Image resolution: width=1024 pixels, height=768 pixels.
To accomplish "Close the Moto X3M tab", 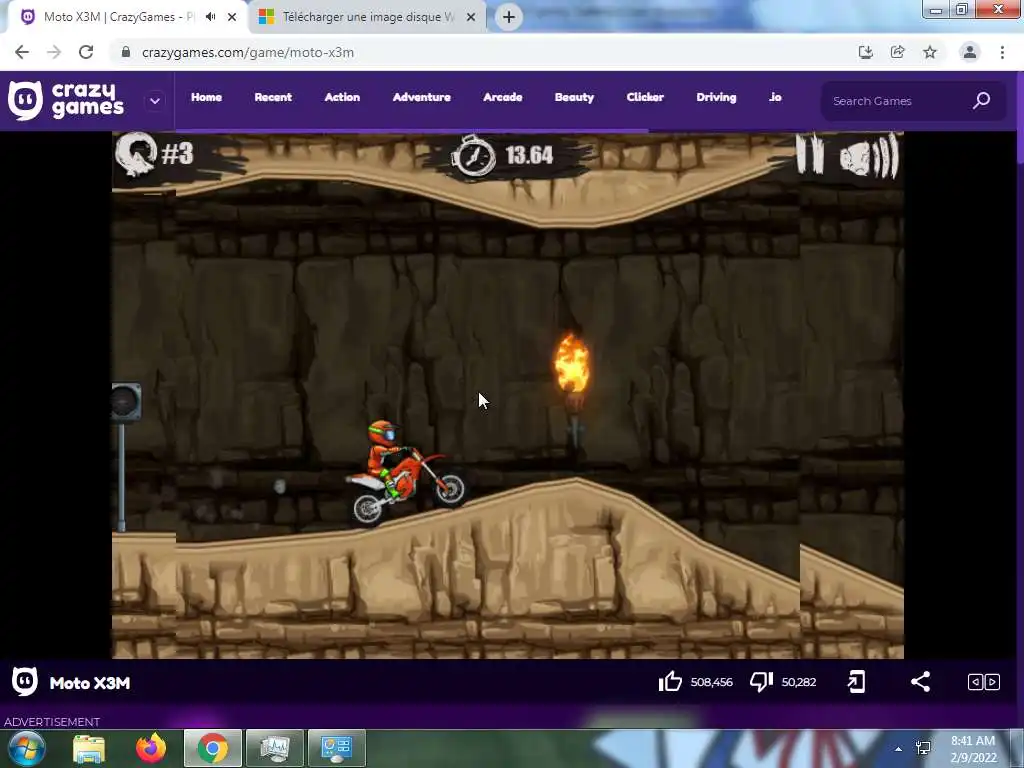I will coord(232,17).
